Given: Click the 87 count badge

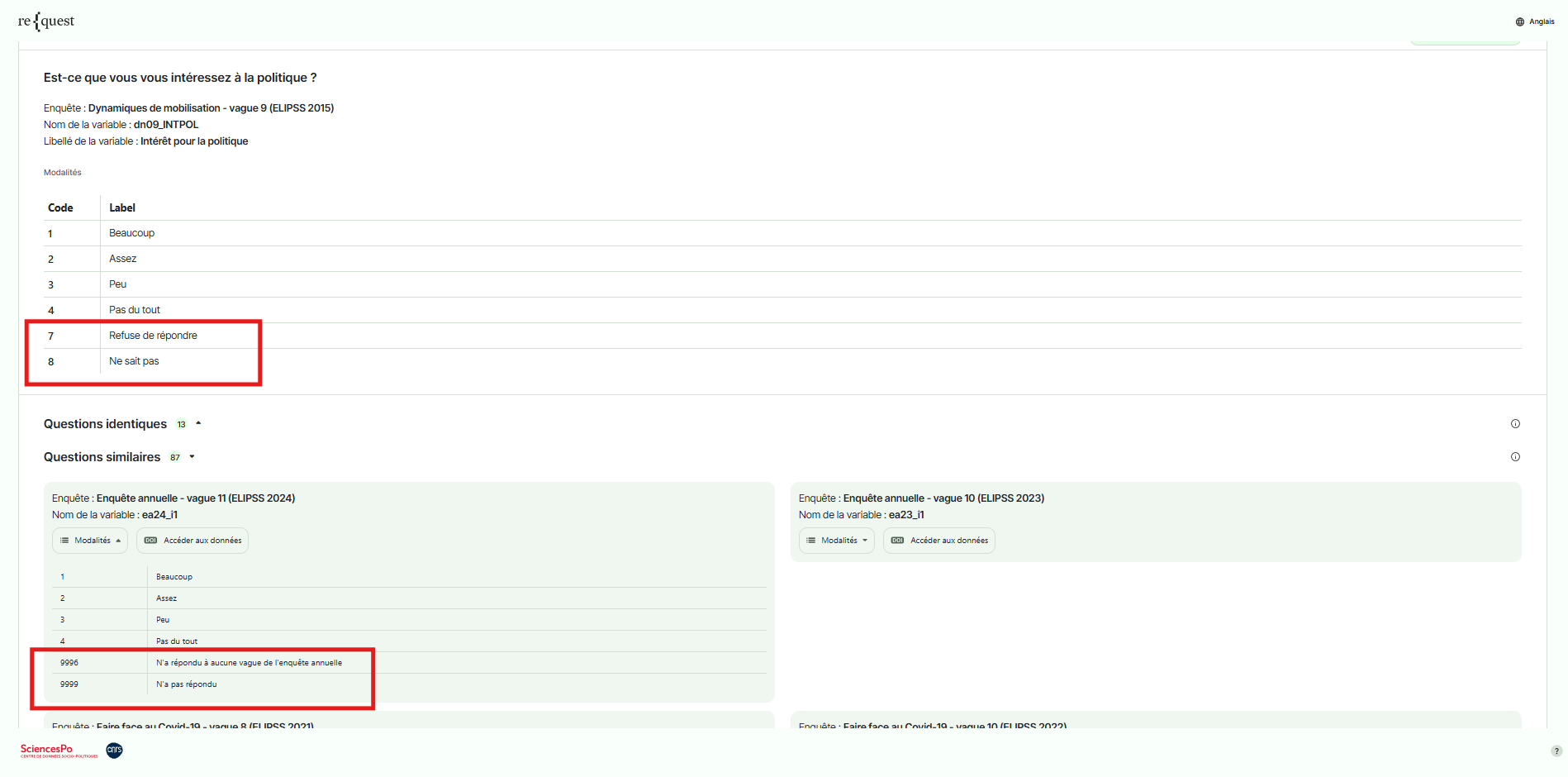Looking at the screenshot, I should pos(175,457).
